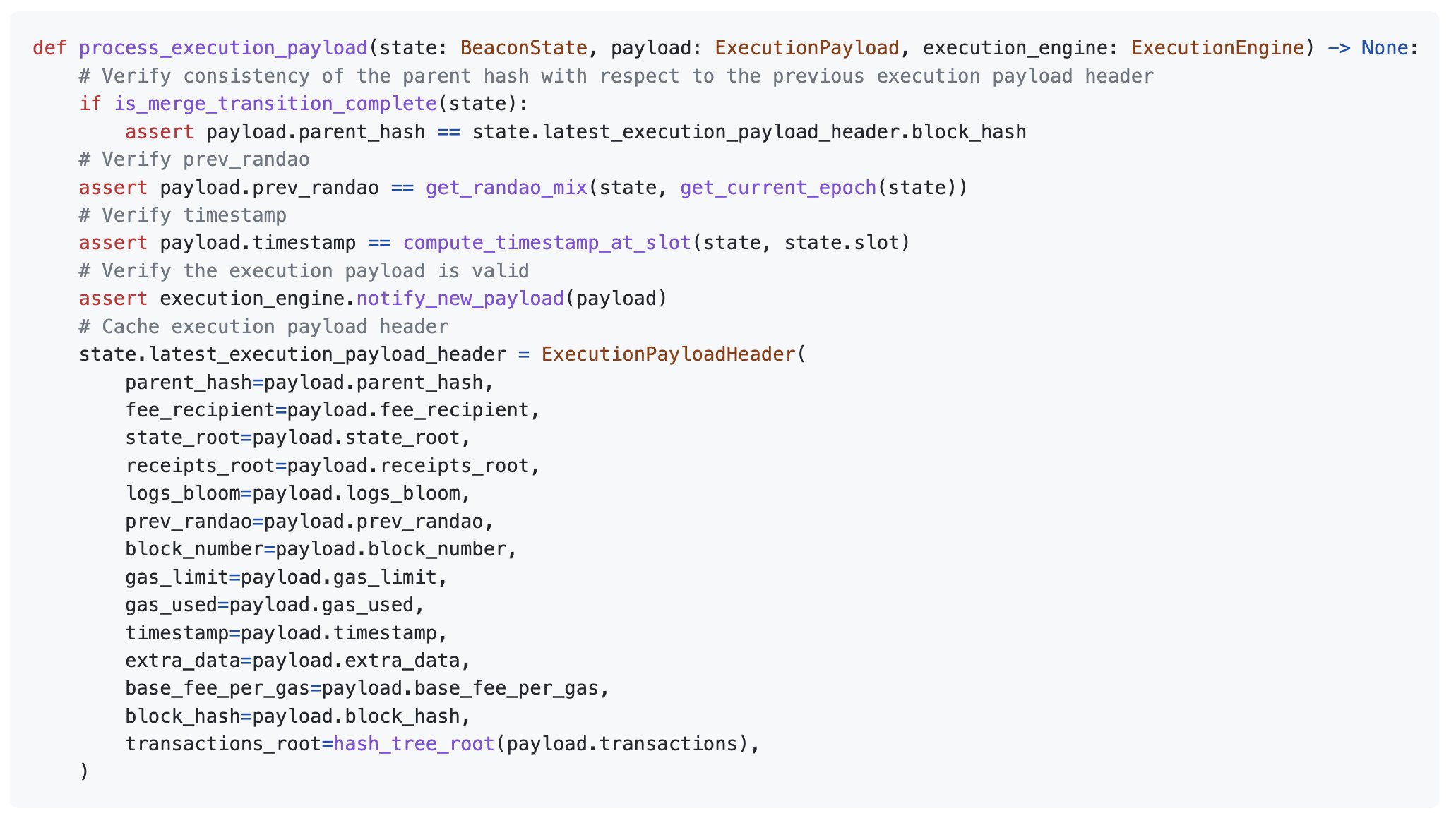Screen dimensions: 1456x823
Task: Click the get_current_epoch function call
Action: coord(778,188)
